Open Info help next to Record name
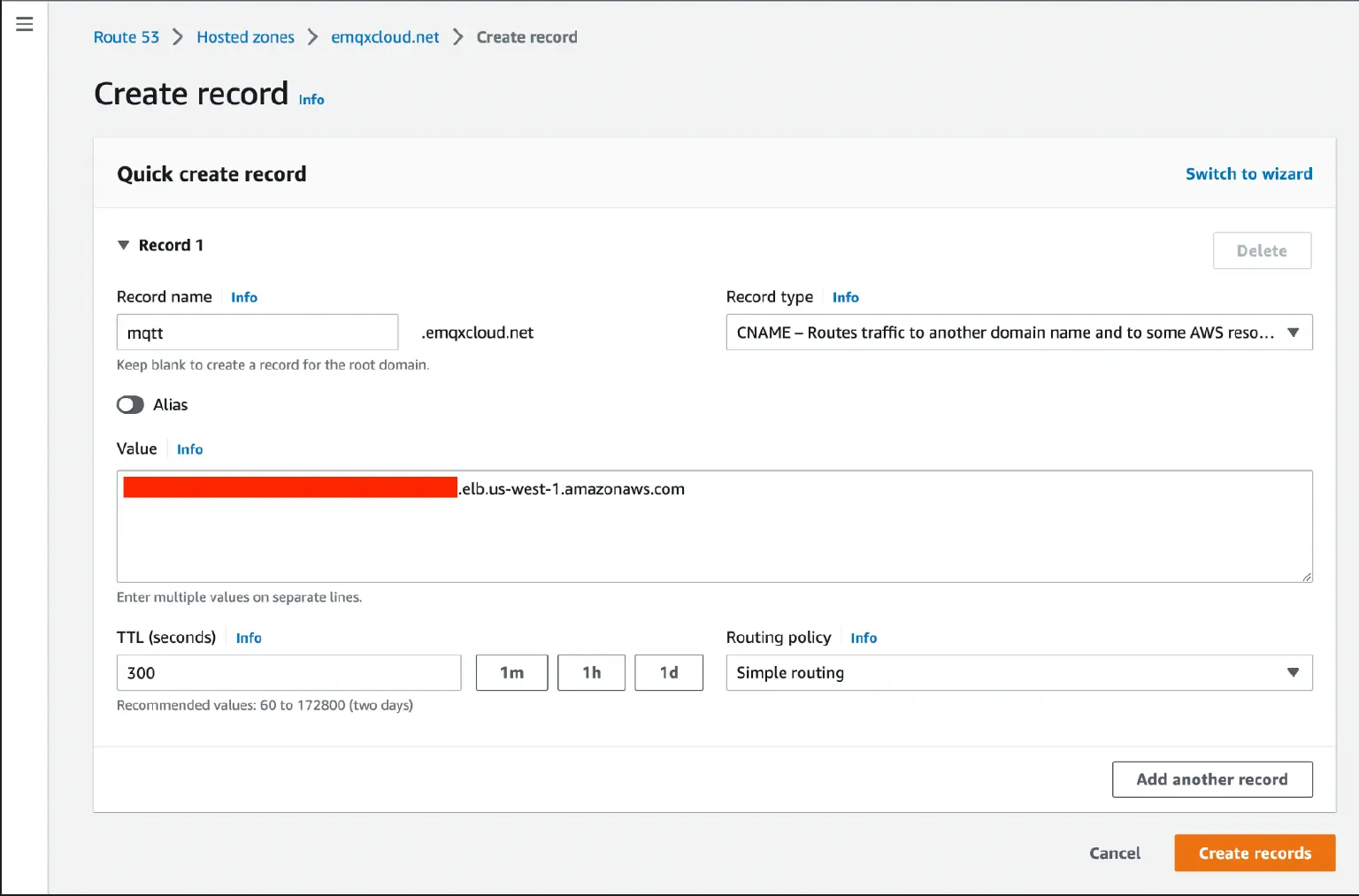Image resolution: width=1359 pixels, height=896 pixels. (x=244, y=297)
